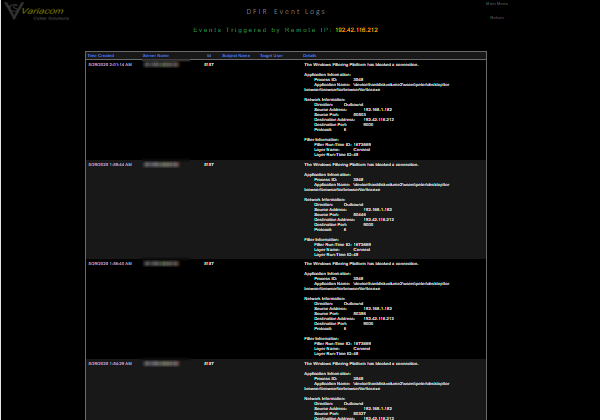Click the event Id in the first row

click(x=209, y=64)
